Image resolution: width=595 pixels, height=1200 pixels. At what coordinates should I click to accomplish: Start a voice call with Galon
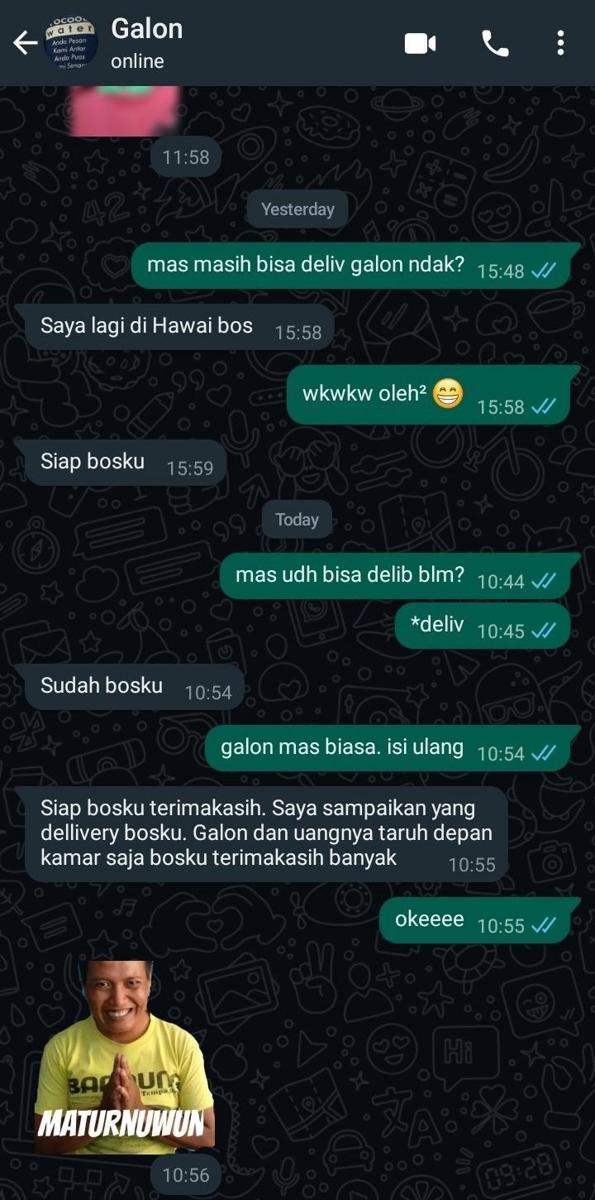pos(495,43)
